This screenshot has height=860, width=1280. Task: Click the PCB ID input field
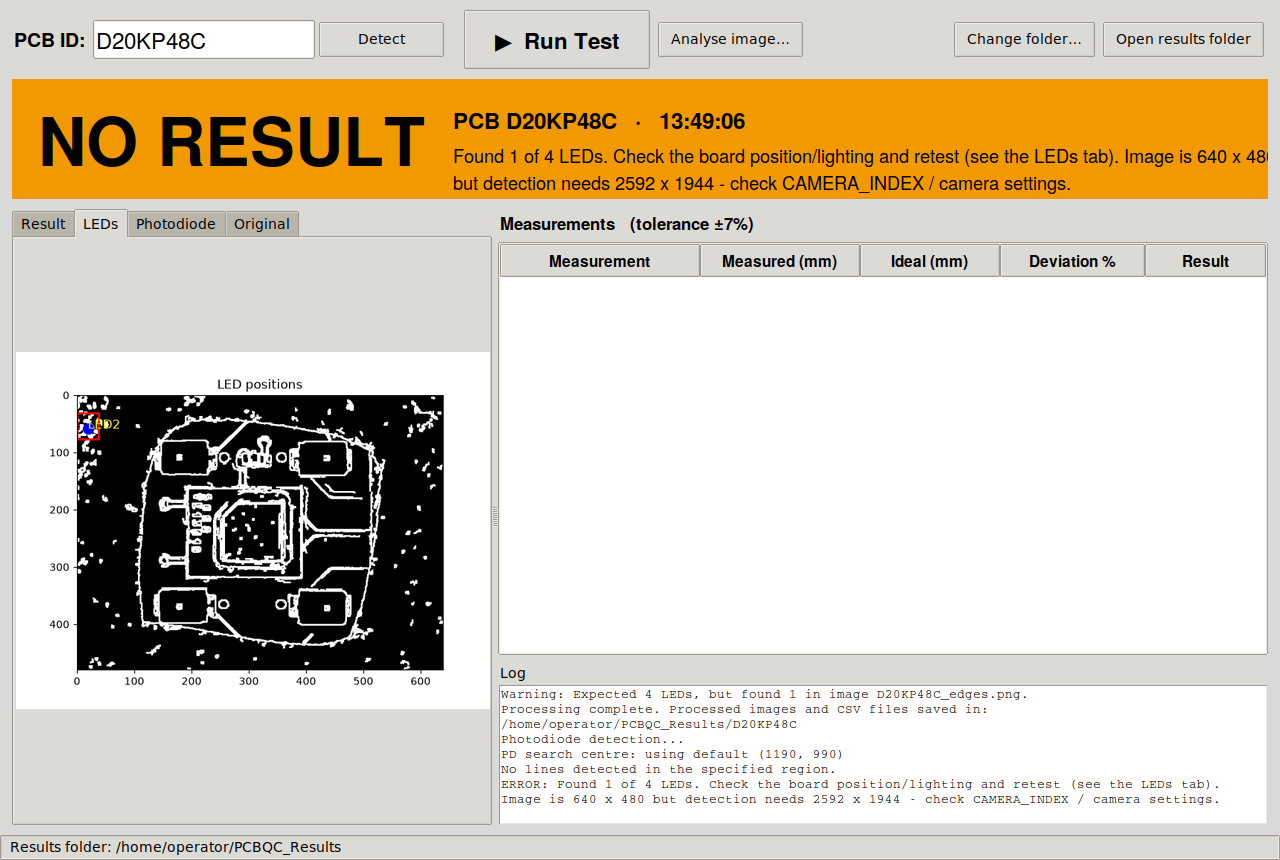click(204, 40)
